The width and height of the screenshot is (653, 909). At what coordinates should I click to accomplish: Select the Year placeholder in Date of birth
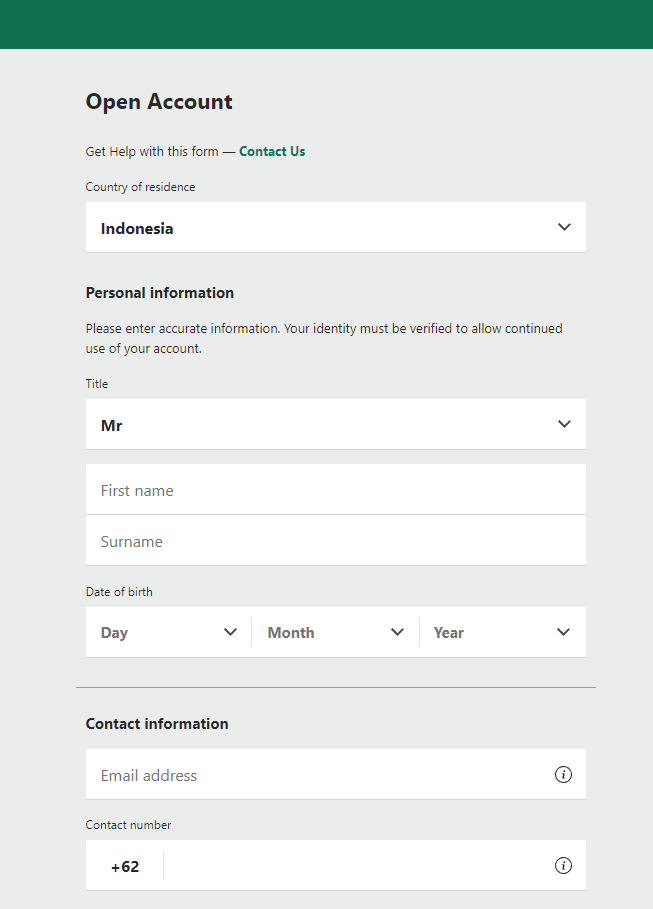(x=449, y=633)
